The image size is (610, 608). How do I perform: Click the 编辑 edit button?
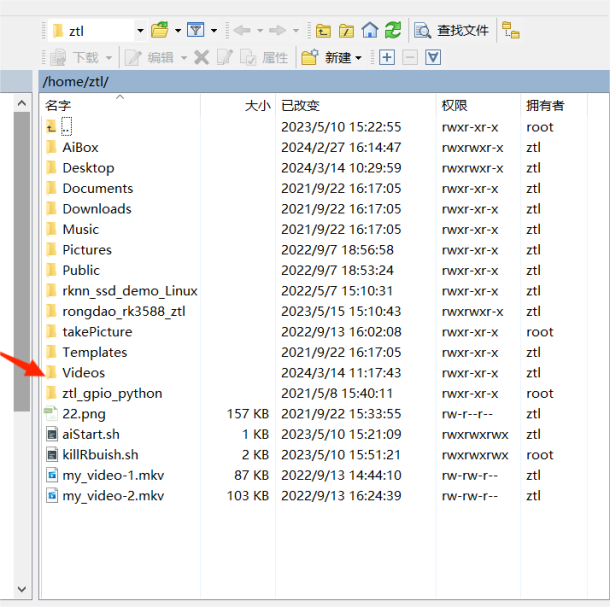[149, 58]
